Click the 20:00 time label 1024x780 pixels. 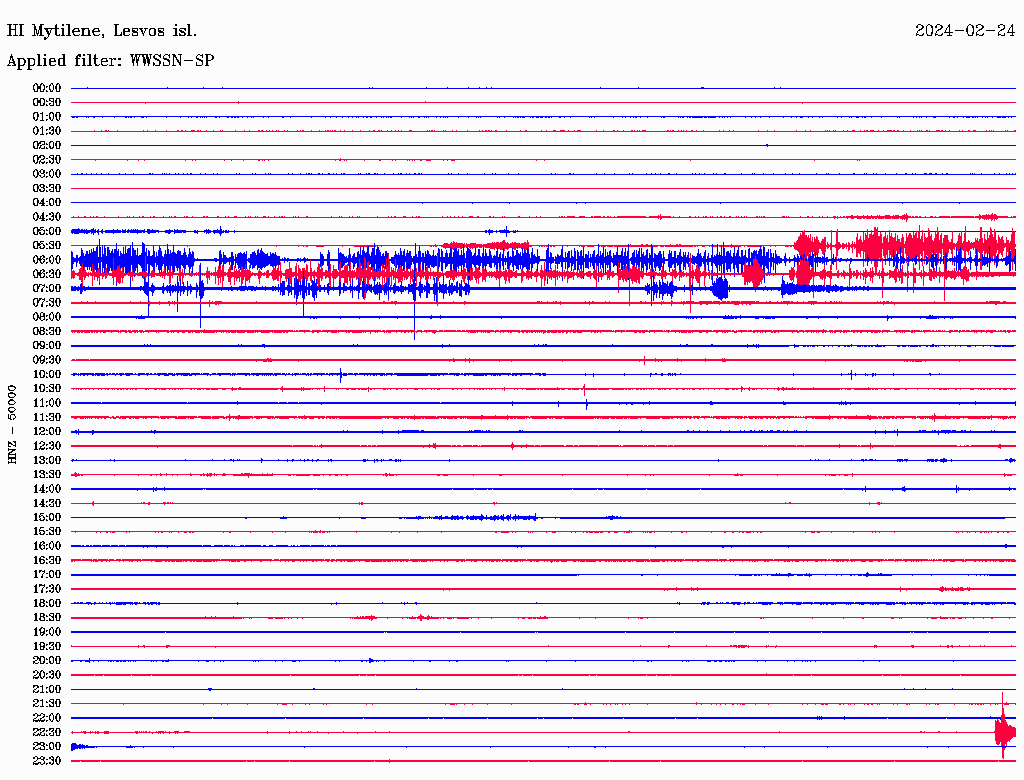pos(47,660)
